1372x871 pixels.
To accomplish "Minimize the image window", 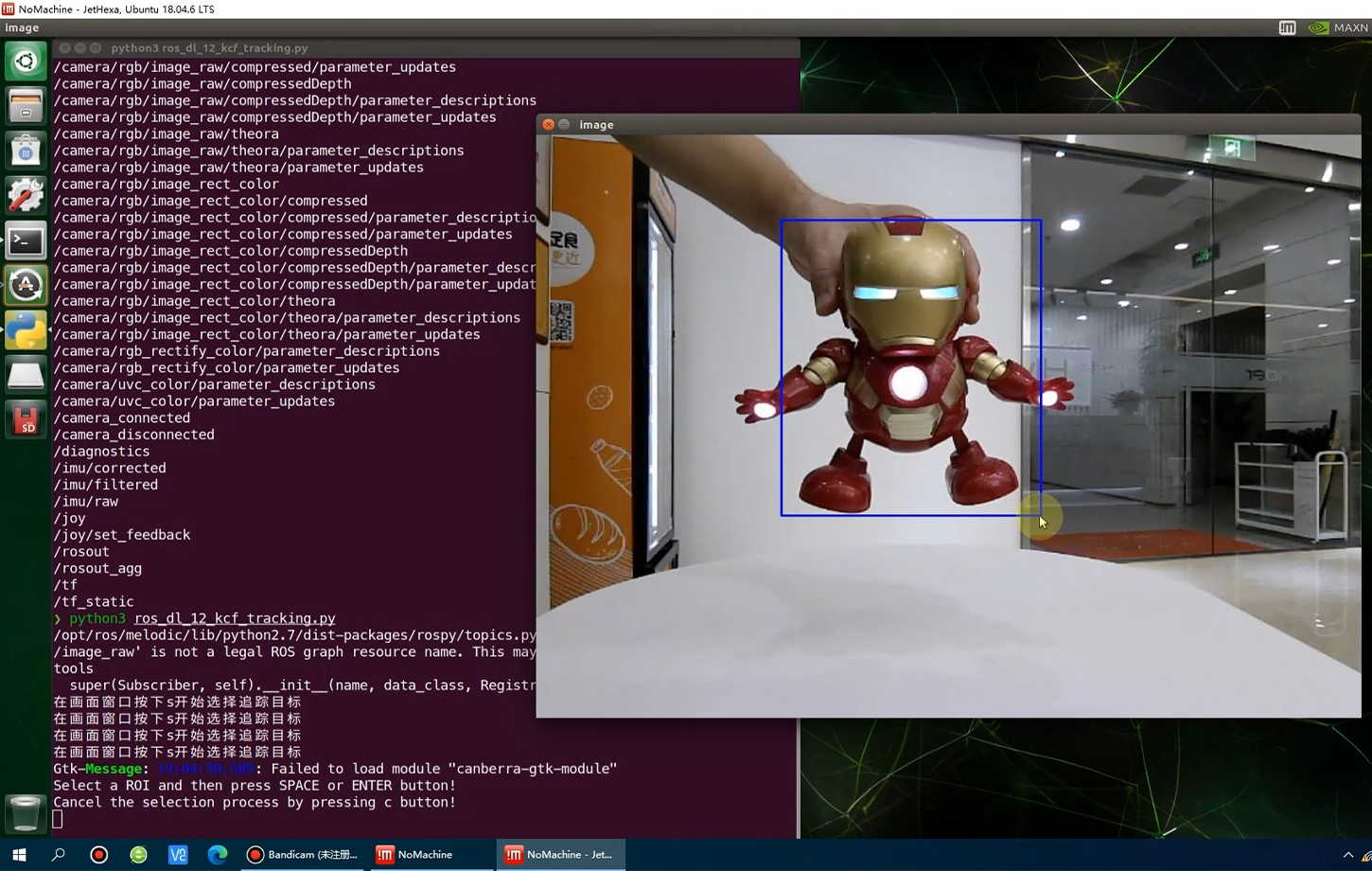I will click(564, 124).
